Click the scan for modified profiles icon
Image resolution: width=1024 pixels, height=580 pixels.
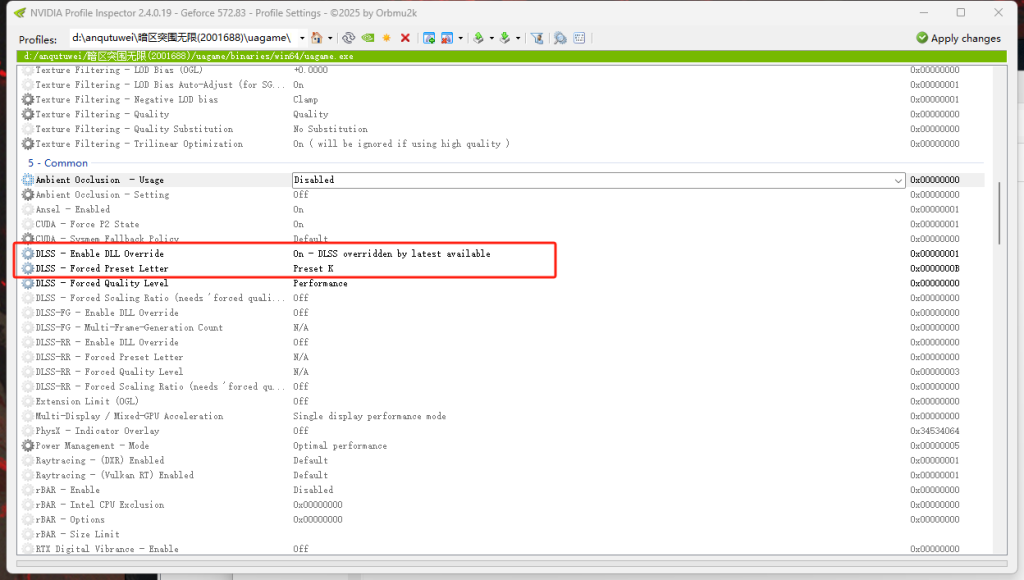click(560, 38)
